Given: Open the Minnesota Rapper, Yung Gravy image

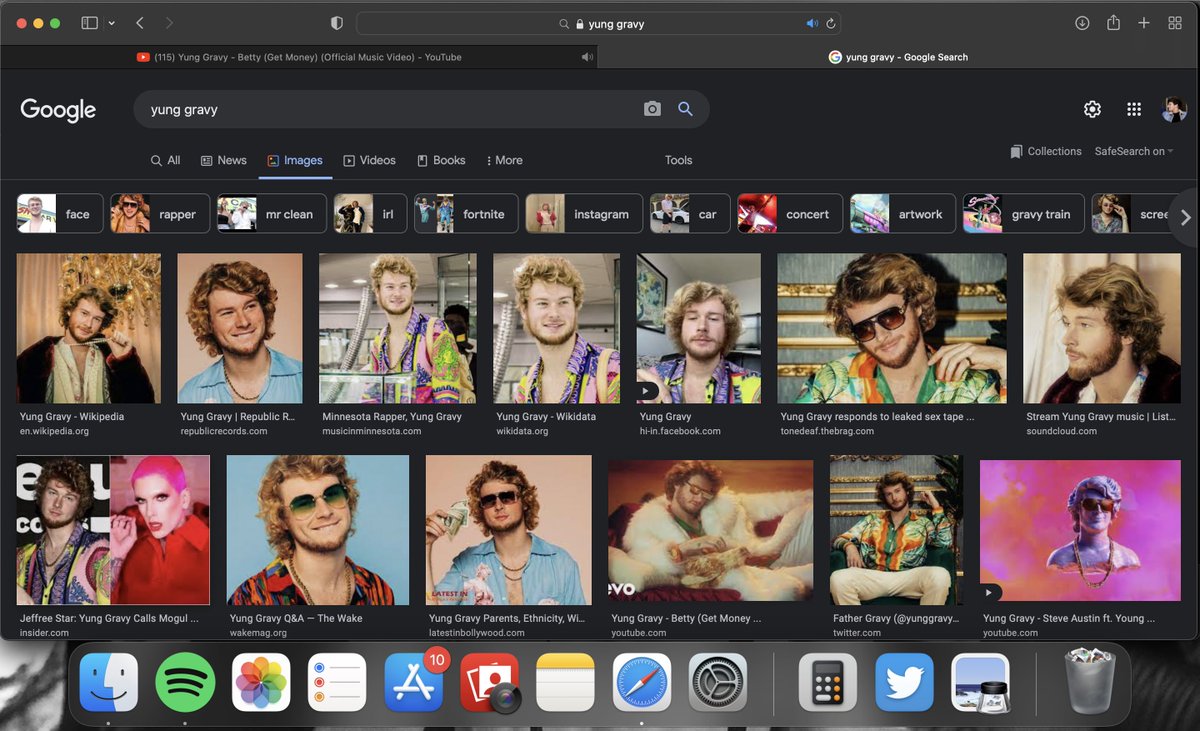Looking at the screenshot, I should pos(398,328).
